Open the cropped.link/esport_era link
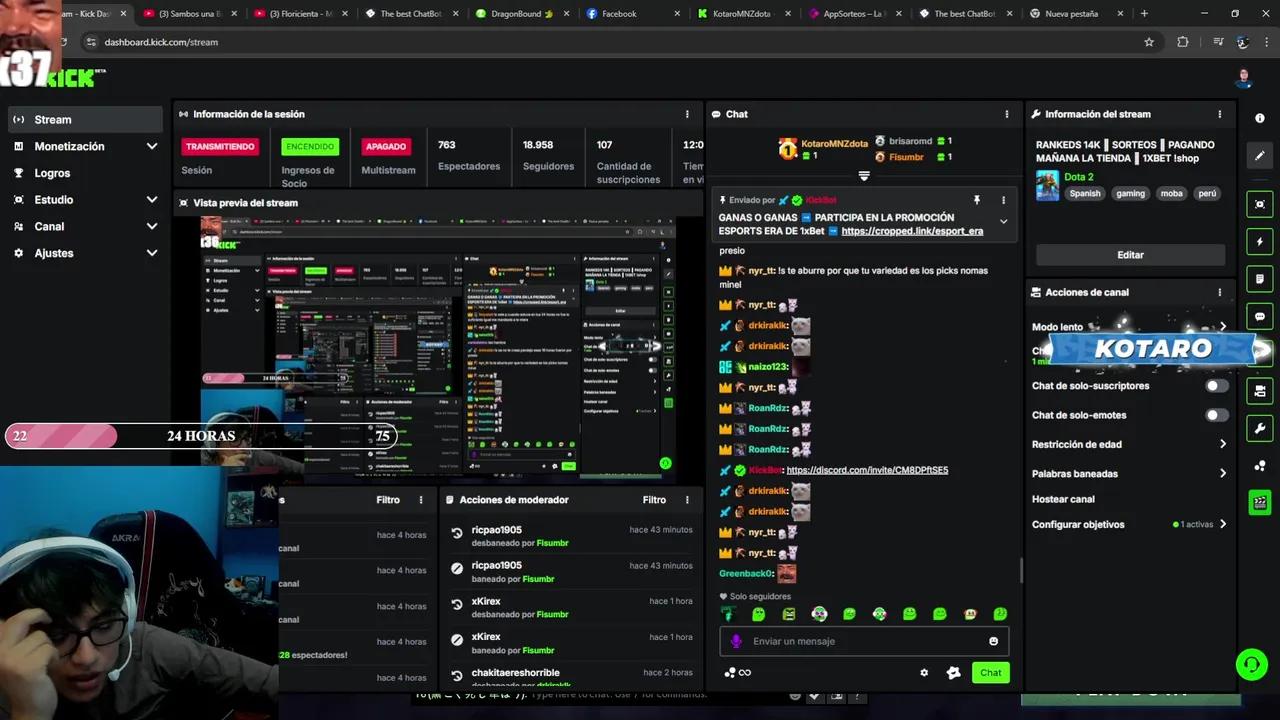This screenshot has height=720, width=1280. click(x=912, y=231)
